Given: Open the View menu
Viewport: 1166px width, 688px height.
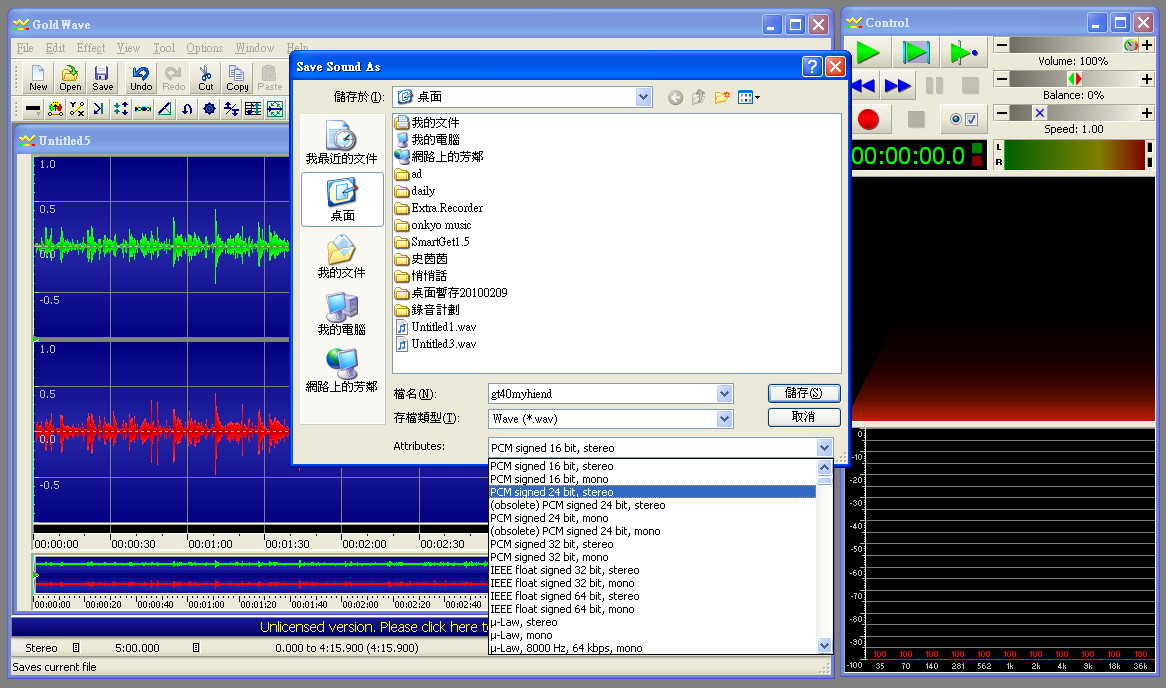Looking at the screenshot, I should 128,48.
